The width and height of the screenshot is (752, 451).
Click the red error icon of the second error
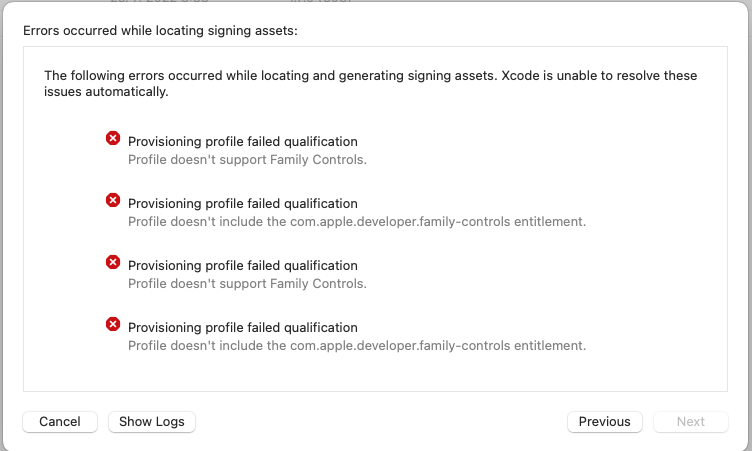[113, 200]
